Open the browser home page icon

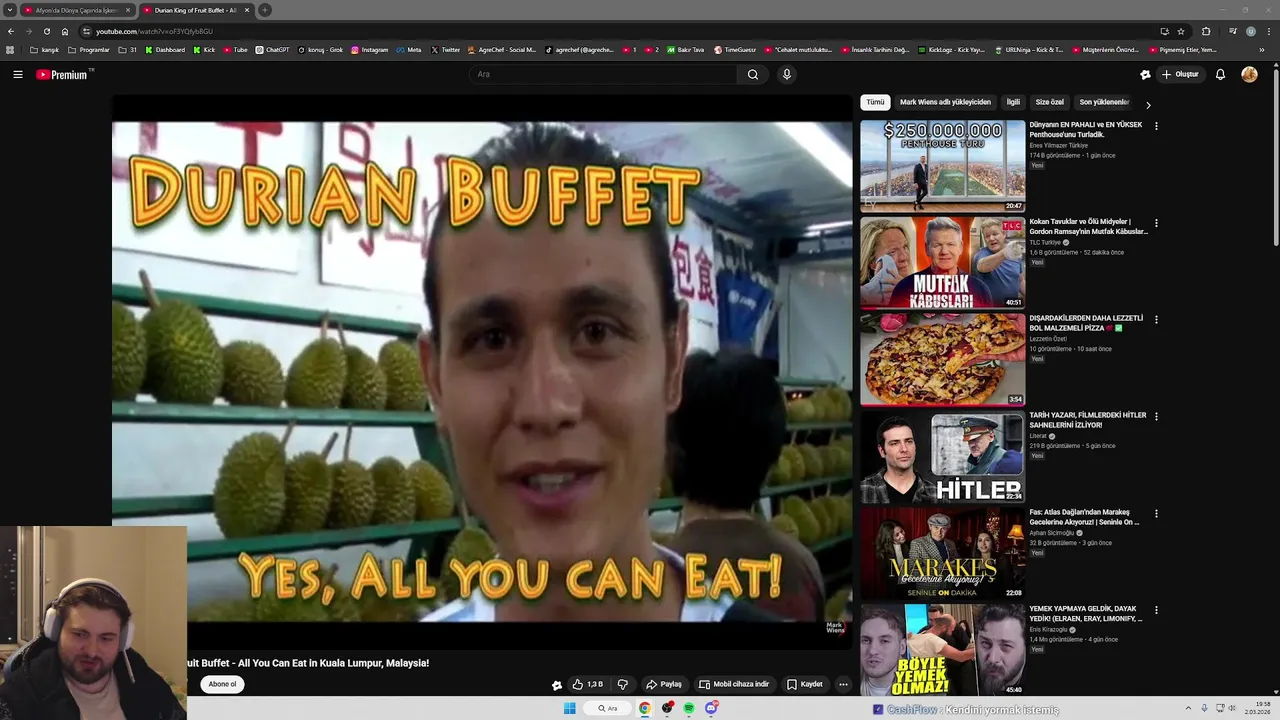tap(65, 31)
